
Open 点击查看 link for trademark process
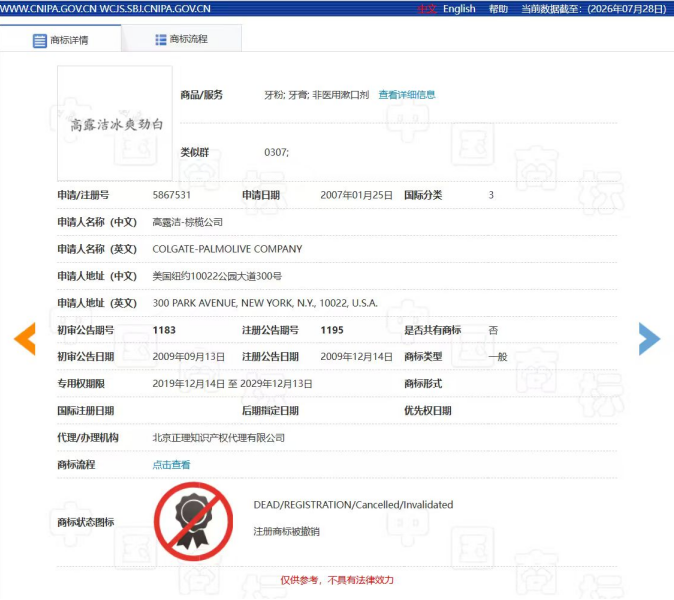[x=171, y=465]
